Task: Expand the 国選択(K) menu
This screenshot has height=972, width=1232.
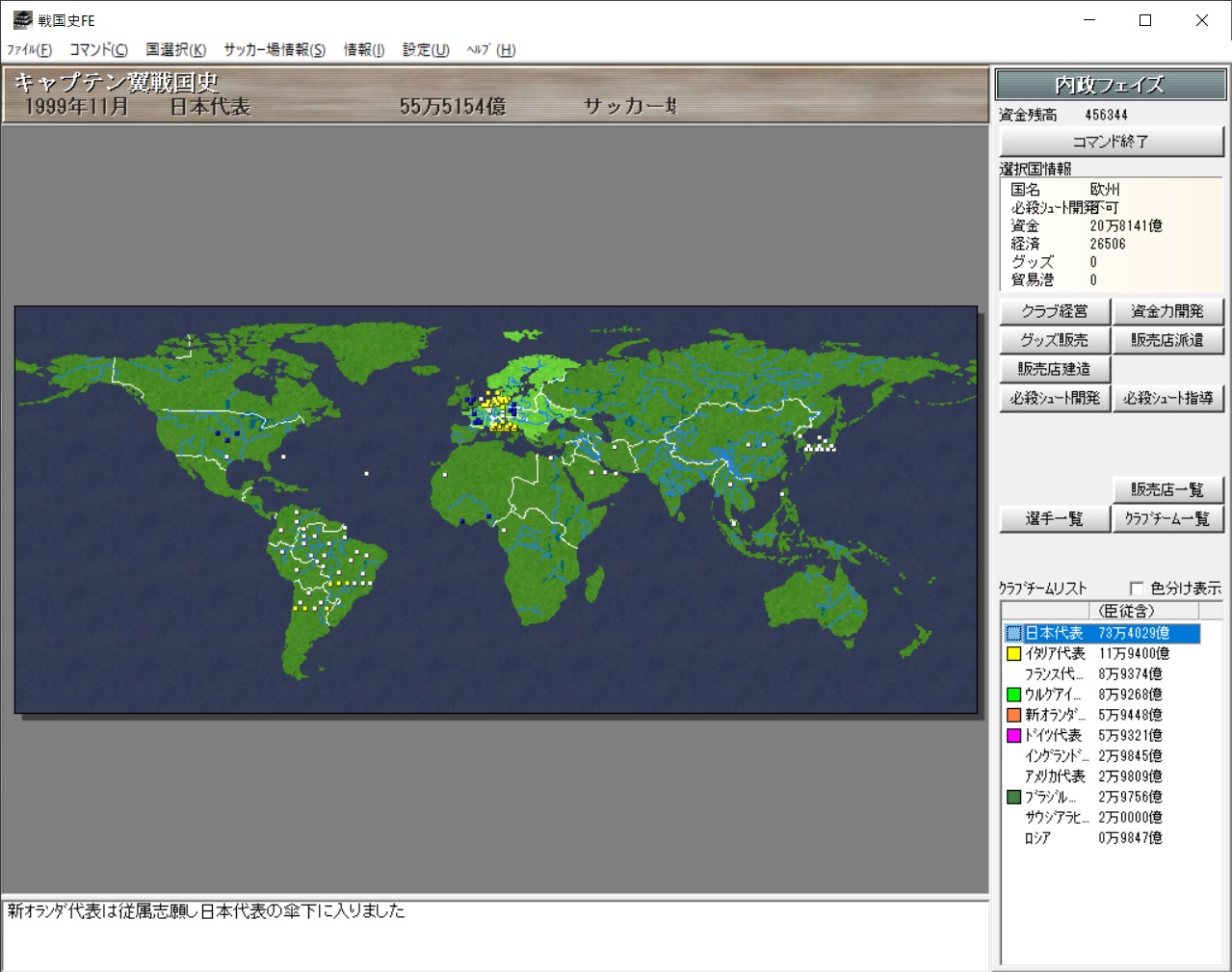Action: tap(175, 50)
